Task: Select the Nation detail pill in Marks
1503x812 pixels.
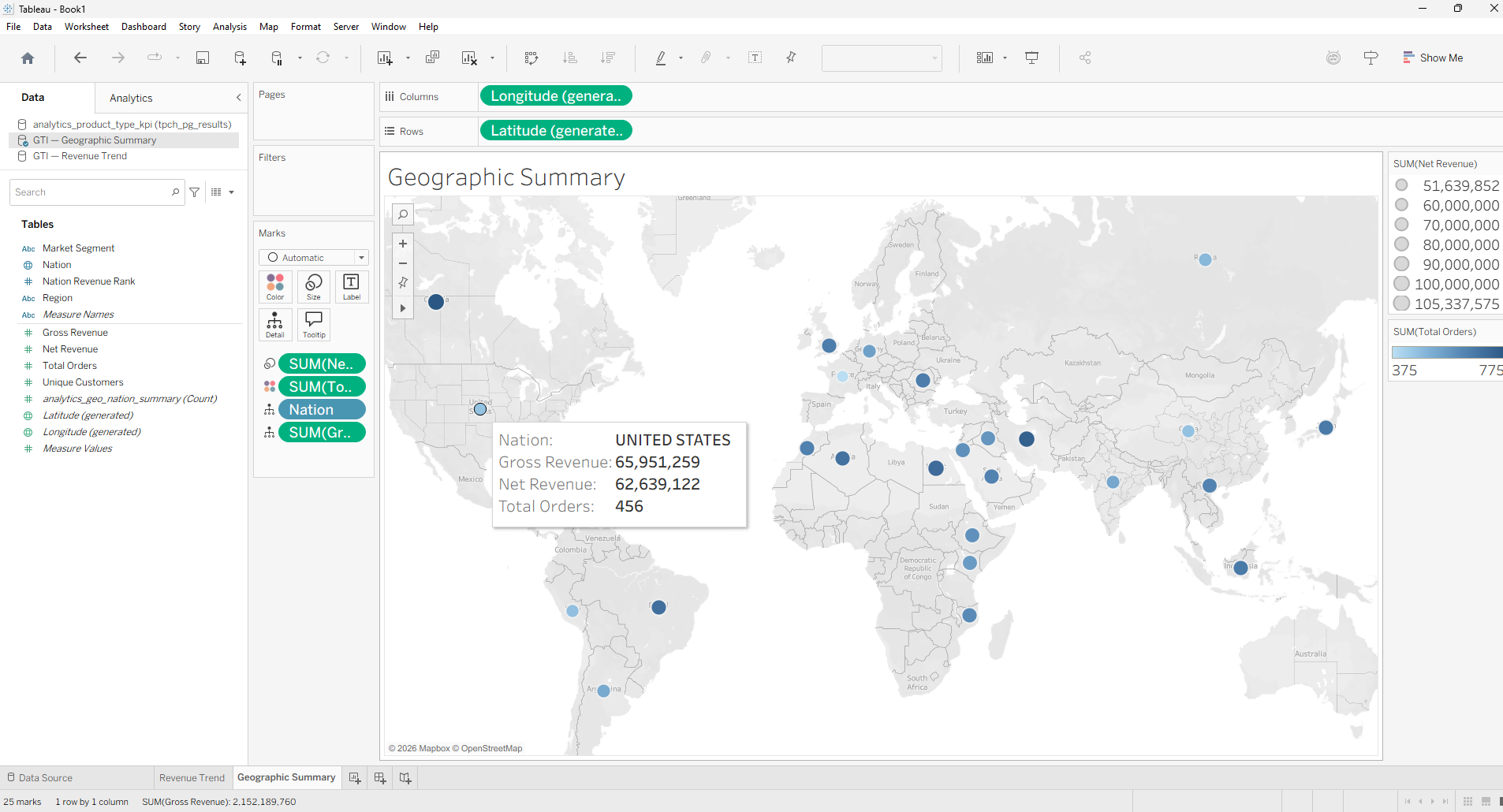Action: point(322,409)
